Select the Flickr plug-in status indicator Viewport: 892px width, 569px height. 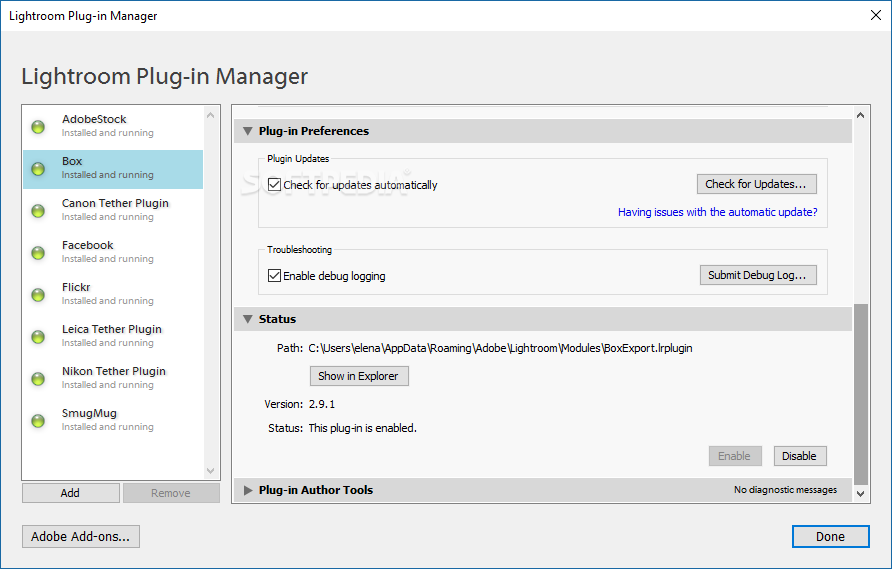click(38, 295)
